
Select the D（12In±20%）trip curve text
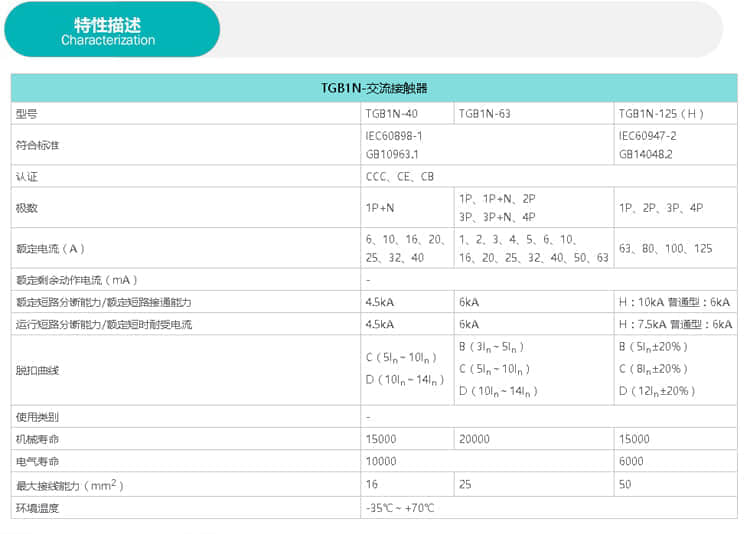[x=657, y=391]
